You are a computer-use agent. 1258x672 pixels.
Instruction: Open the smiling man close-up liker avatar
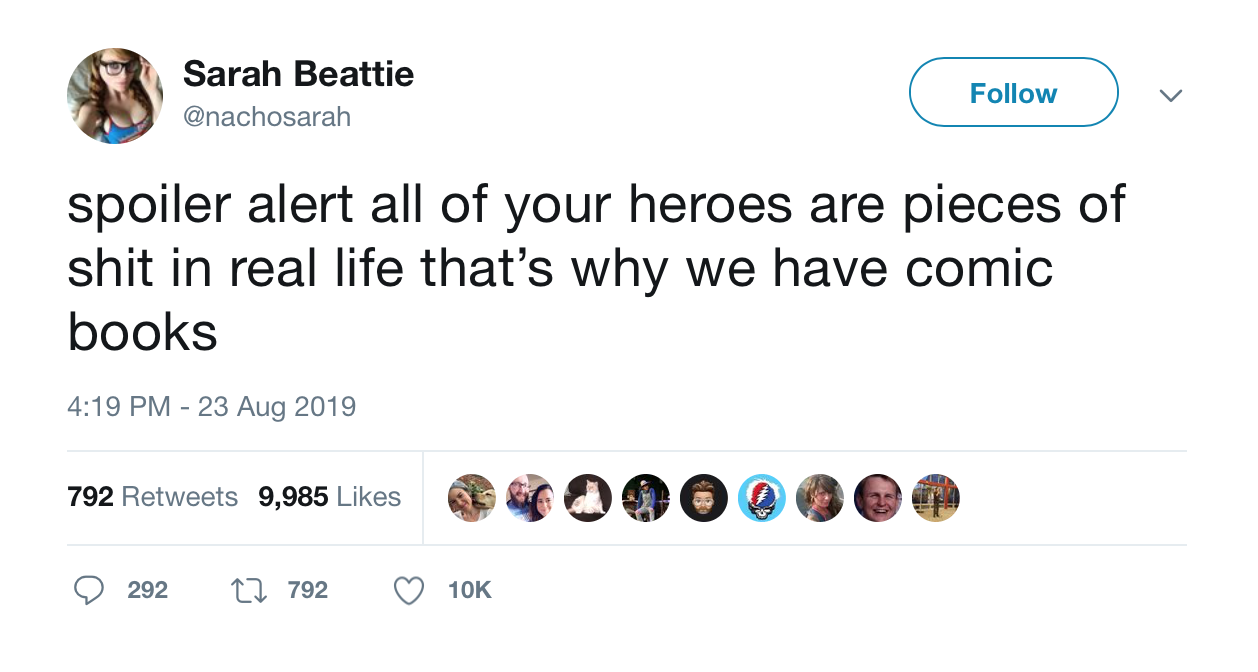(878, 498)
